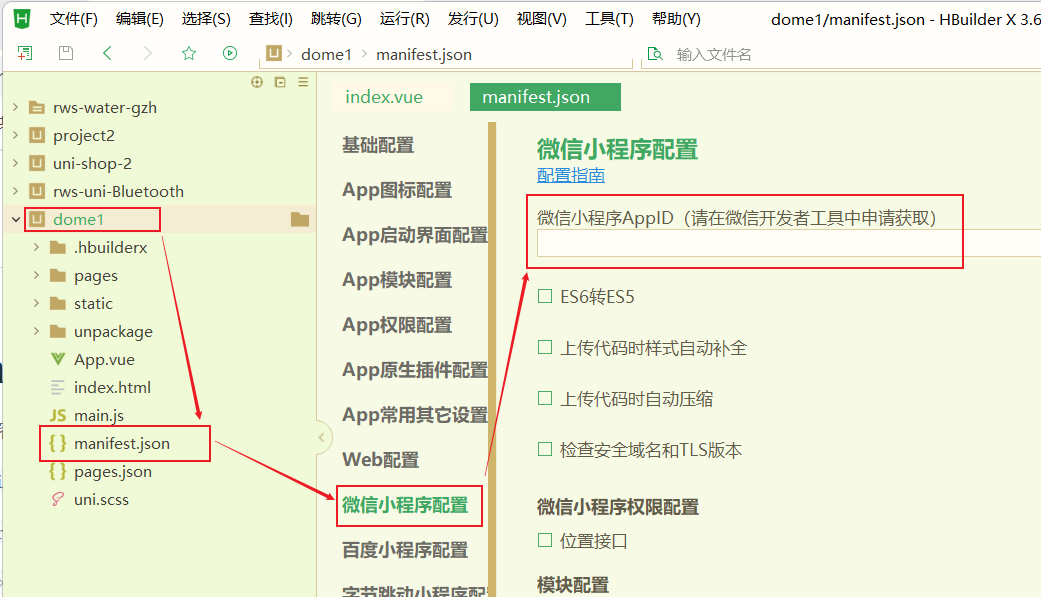1041x597 pixels.
Task: Select Web配置 section
Action: [380, 460]
